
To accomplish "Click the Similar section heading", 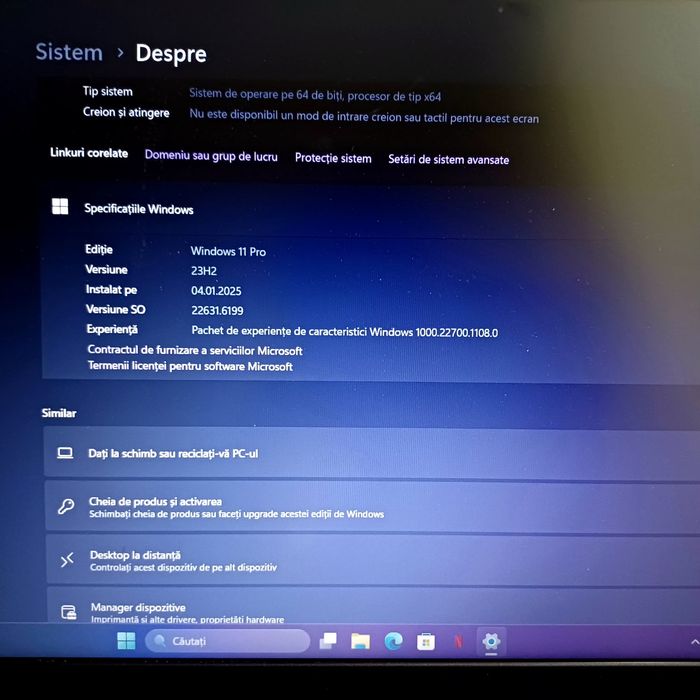I will (59, 413).
